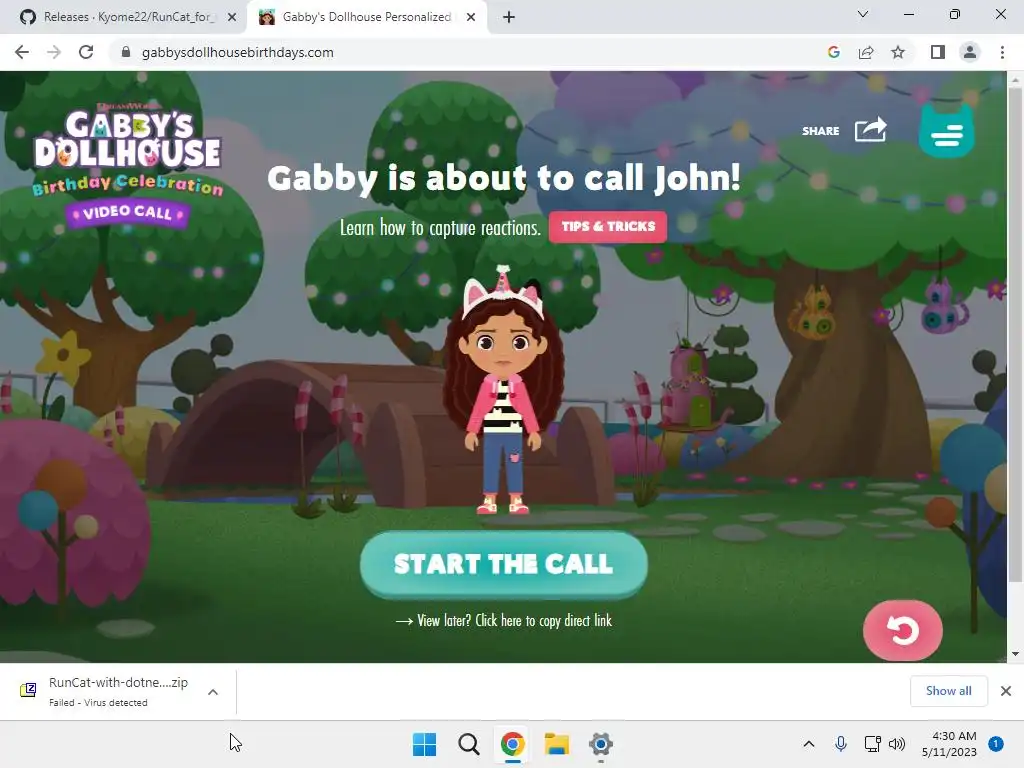Open TIPS & TRICKS

tap(608, 227)
